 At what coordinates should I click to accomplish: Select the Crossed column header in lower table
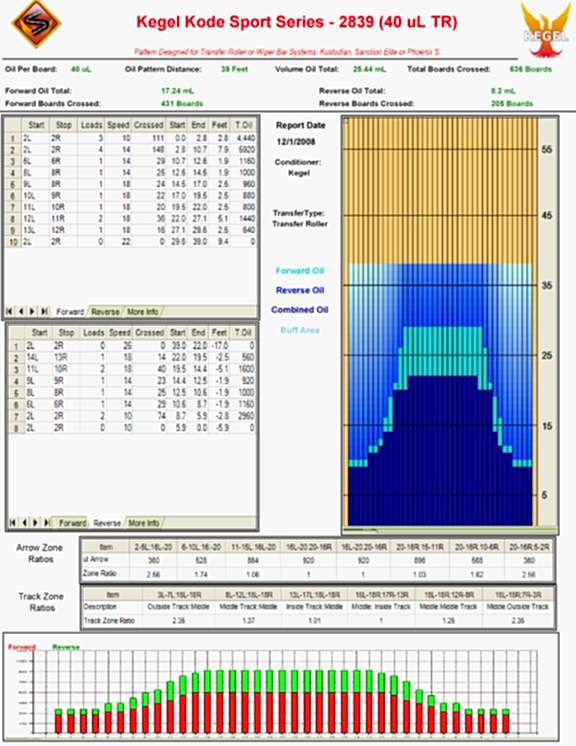(149, 333)
